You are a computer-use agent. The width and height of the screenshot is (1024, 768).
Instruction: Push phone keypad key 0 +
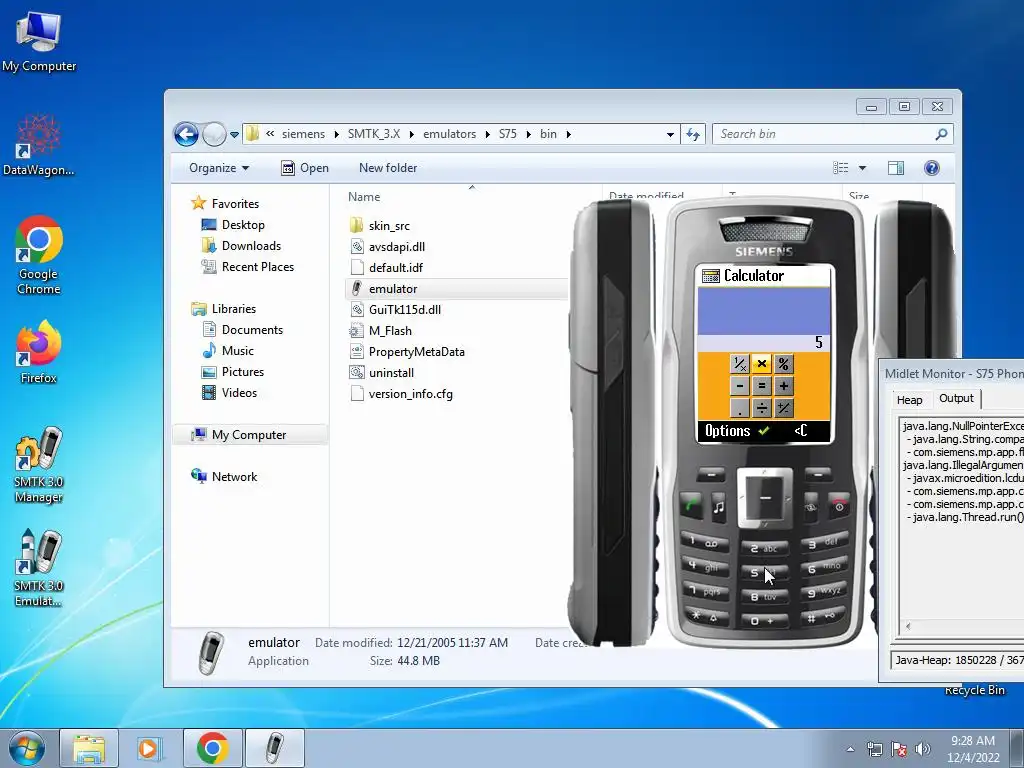coord(764,620)
